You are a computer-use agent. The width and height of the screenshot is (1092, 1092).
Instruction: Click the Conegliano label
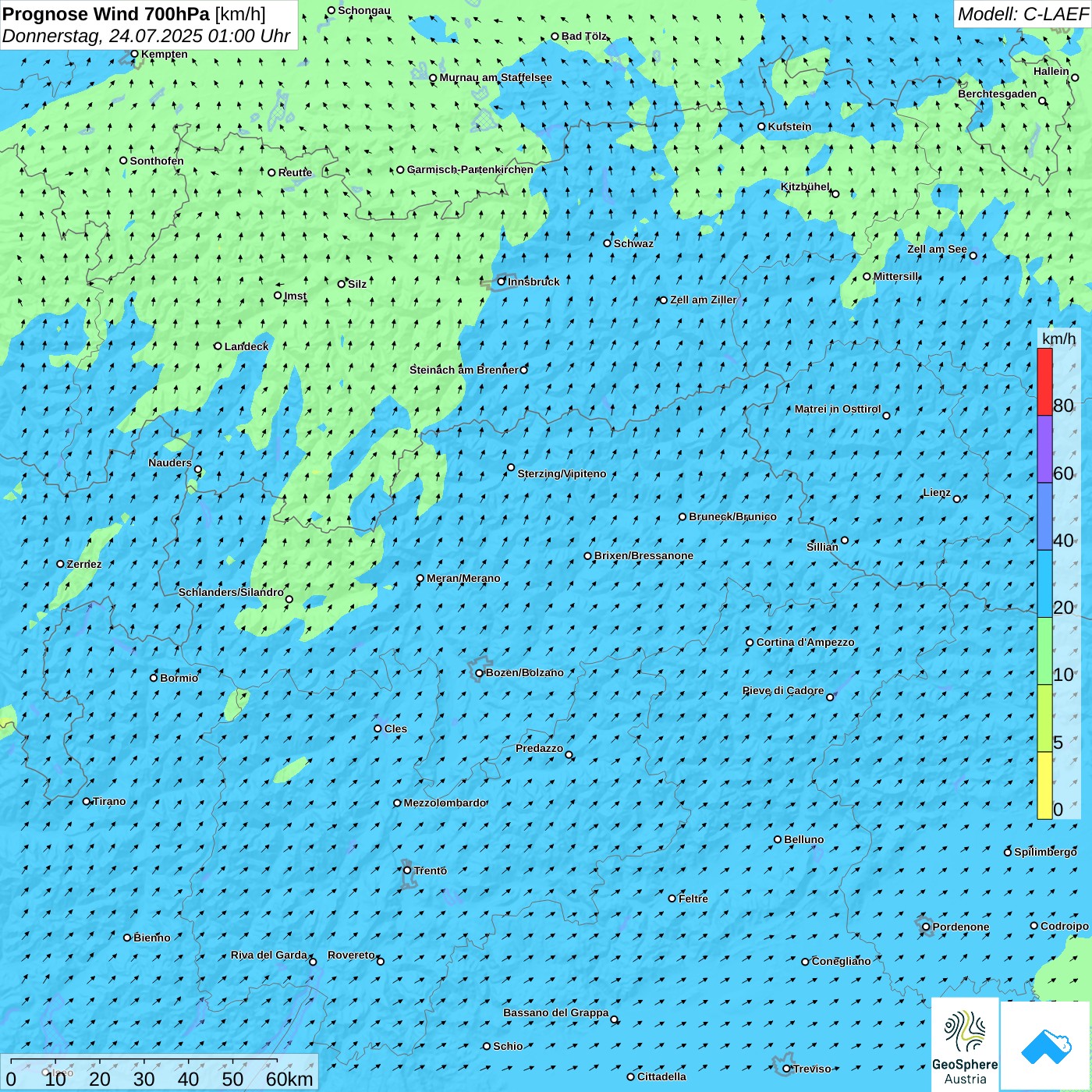841,961
